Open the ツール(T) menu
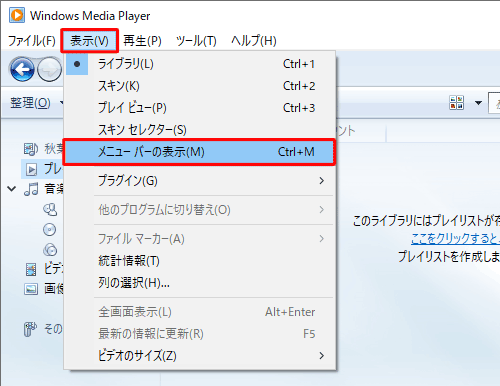Viewport: 500px width, 386px height. (x=196, y=41)
